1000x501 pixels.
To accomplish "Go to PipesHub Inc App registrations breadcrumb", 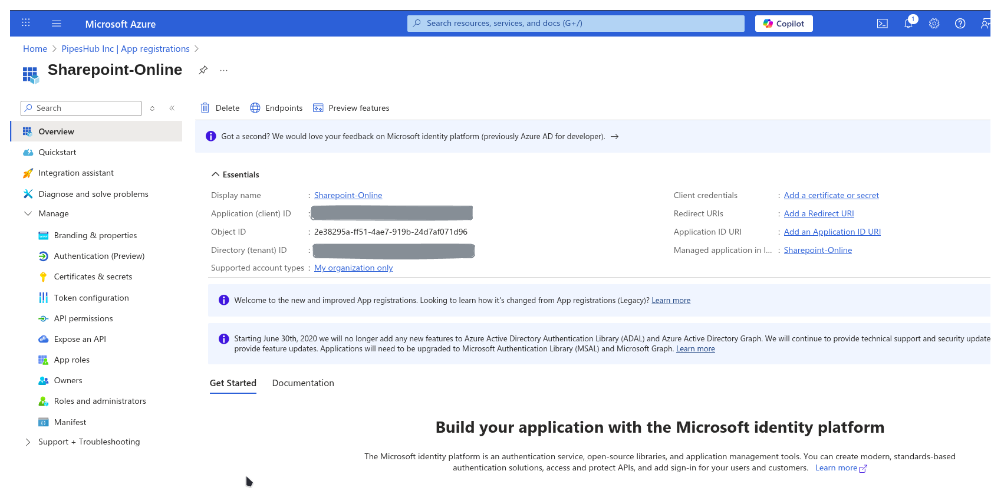I will [x=125, y=49].
